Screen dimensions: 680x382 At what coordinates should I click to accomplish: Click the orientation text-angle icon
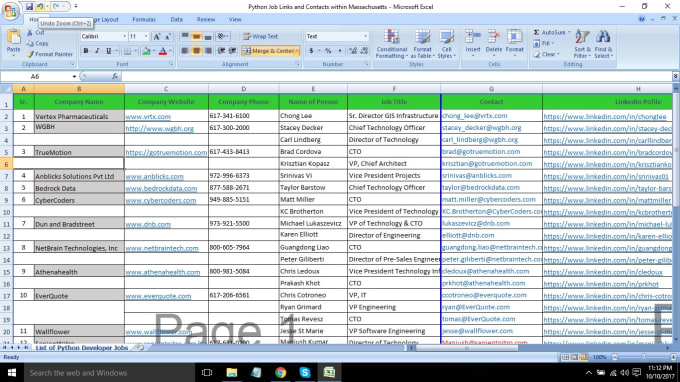click(x=221, y=36)
